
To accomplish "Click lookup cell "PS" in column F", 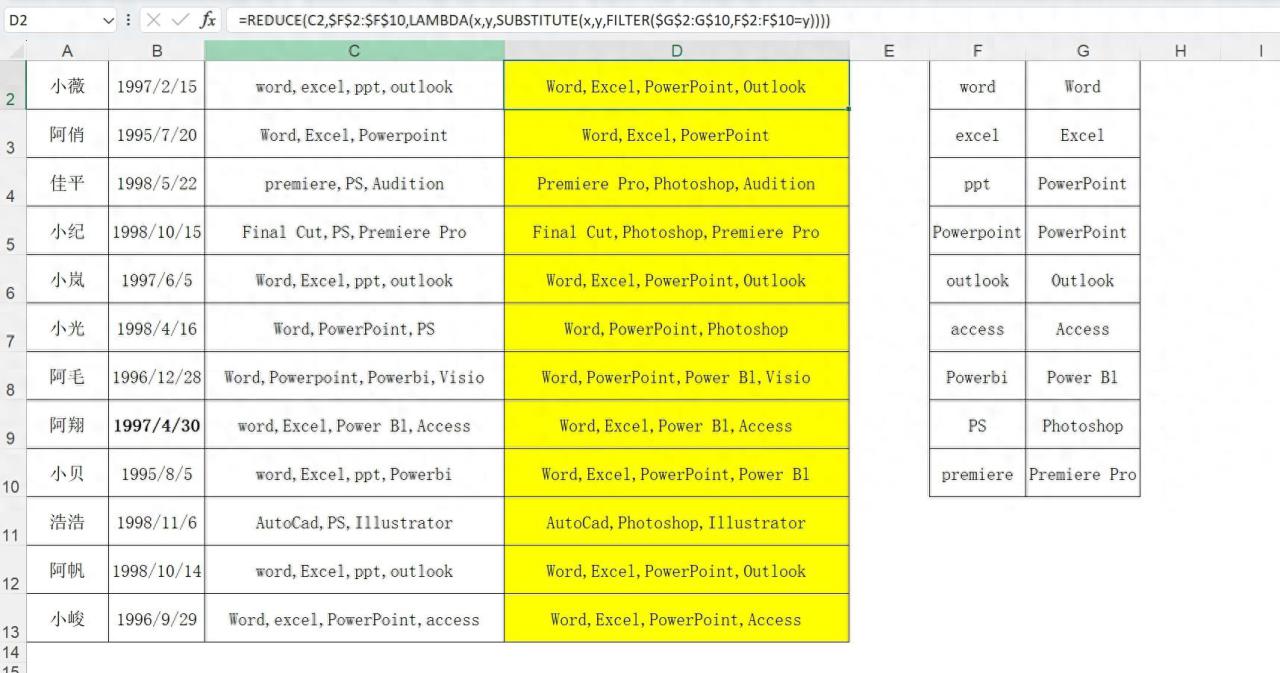I will pos(977,426).
